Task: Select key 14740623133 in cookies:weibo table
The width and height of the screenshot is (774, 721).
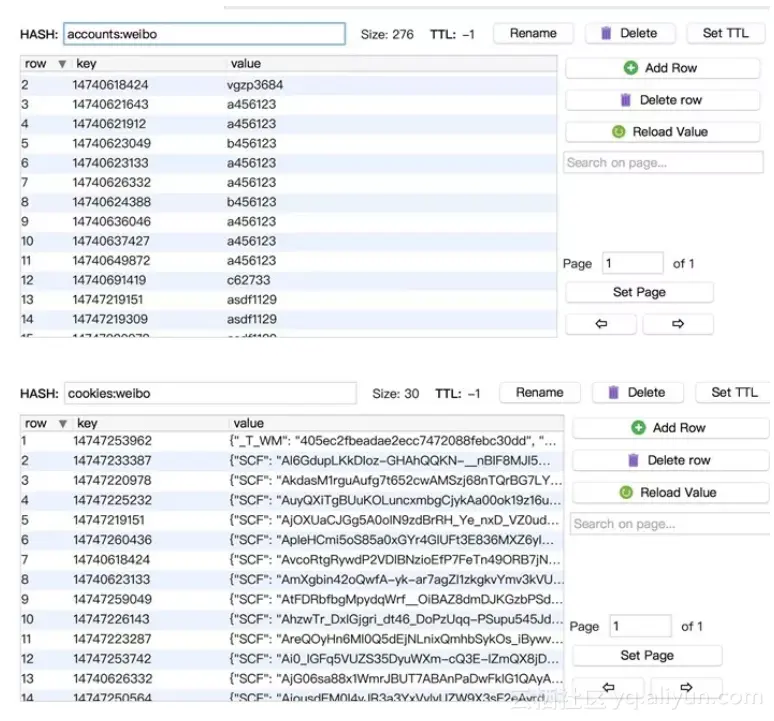Action: [x=112, y=579]
